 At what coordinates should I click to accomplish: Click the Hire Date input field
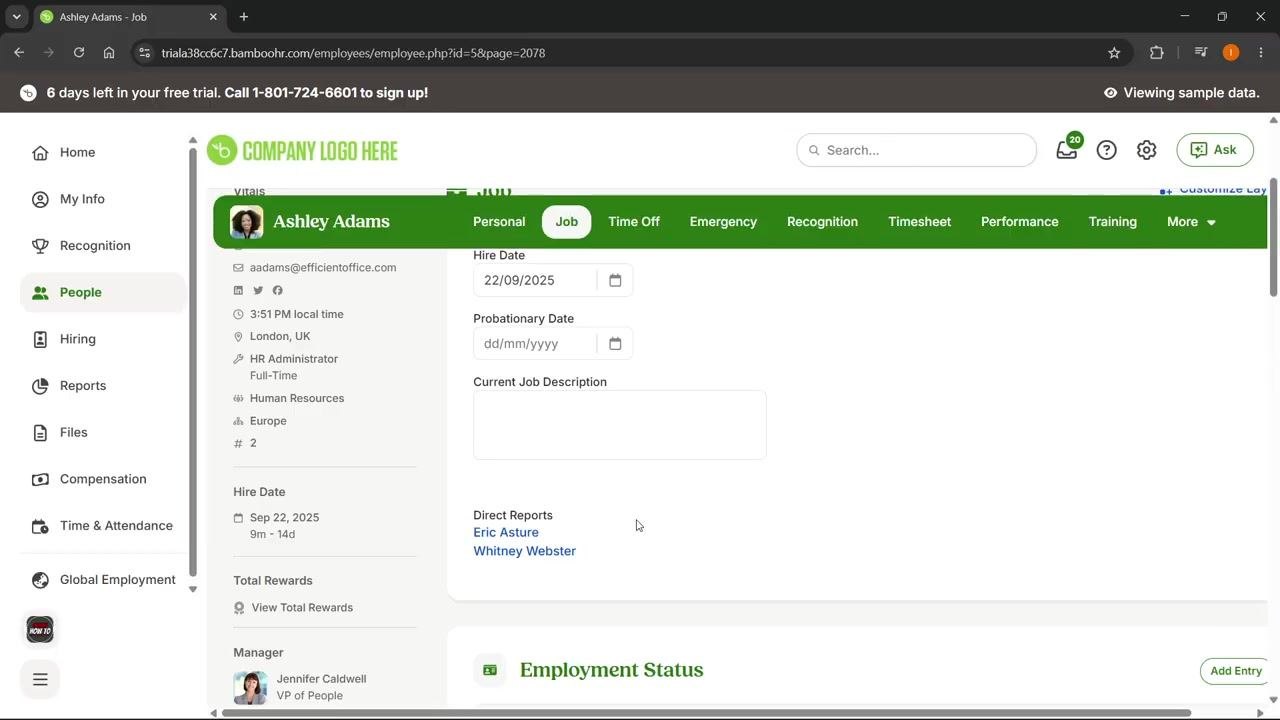[x=535, y=280]
